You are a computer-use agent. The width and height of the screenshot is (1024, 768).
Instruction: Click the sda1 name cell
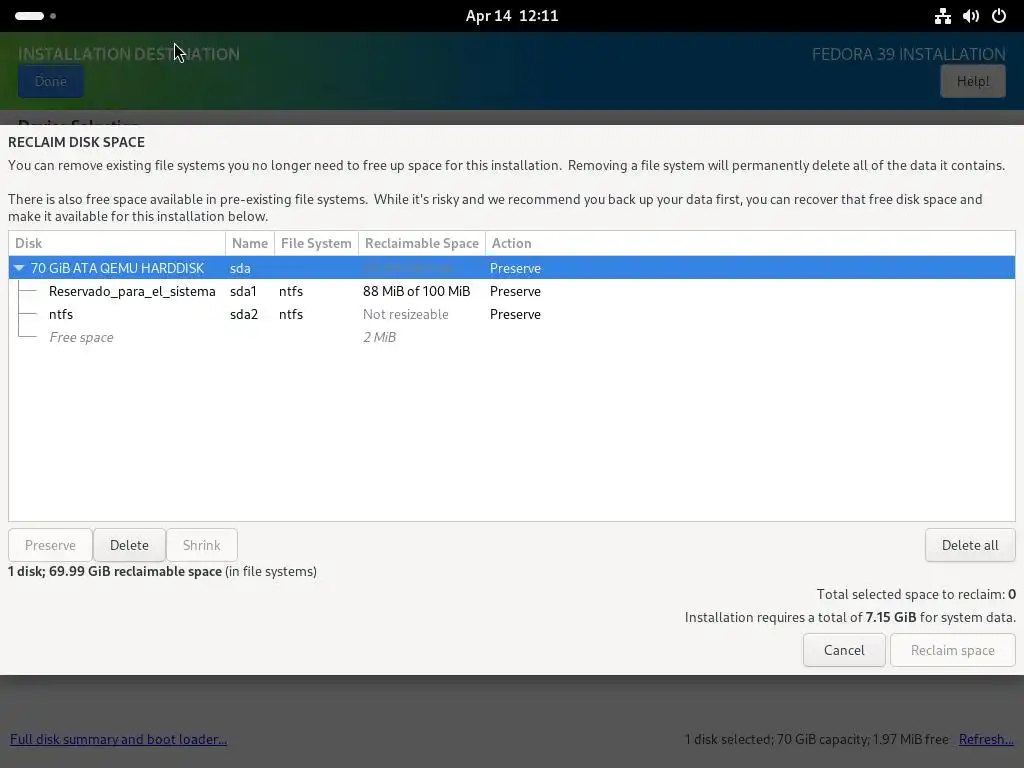243,291
